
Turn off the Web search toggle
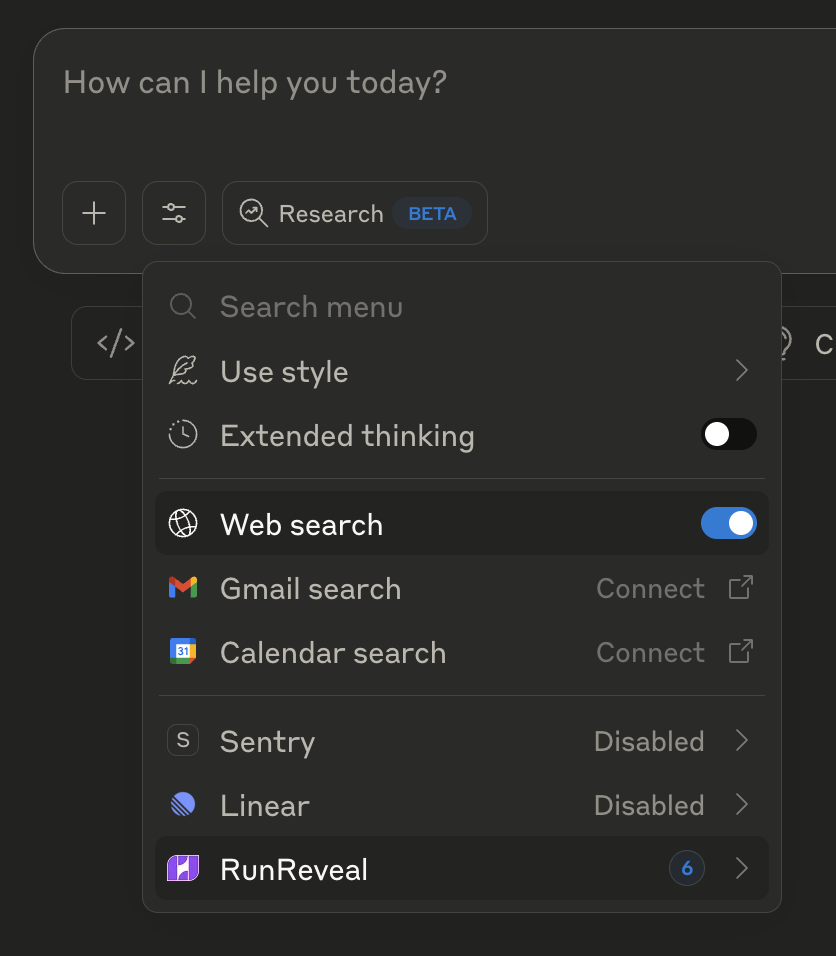pyautogui.click(x=728, y=524)
